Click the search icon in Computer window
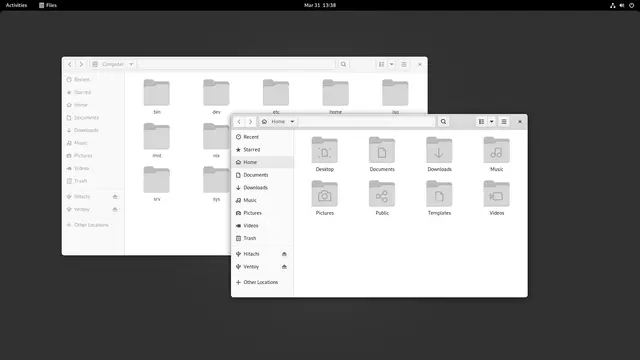This screenshot has width=640, height=360. (x=343, y=64)
